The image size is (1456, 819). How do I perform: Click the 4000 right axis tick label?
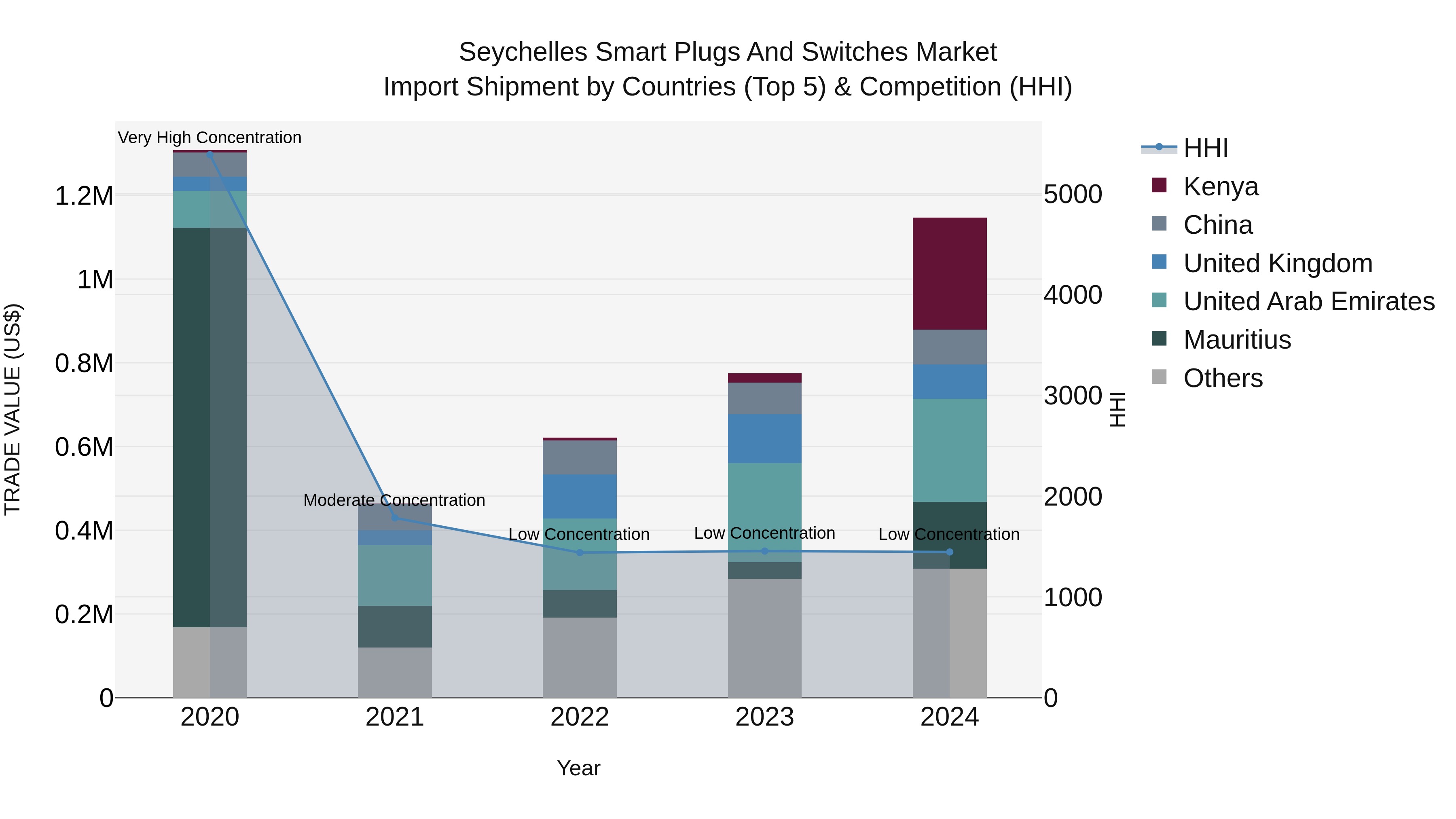[x=1073, y=294]
